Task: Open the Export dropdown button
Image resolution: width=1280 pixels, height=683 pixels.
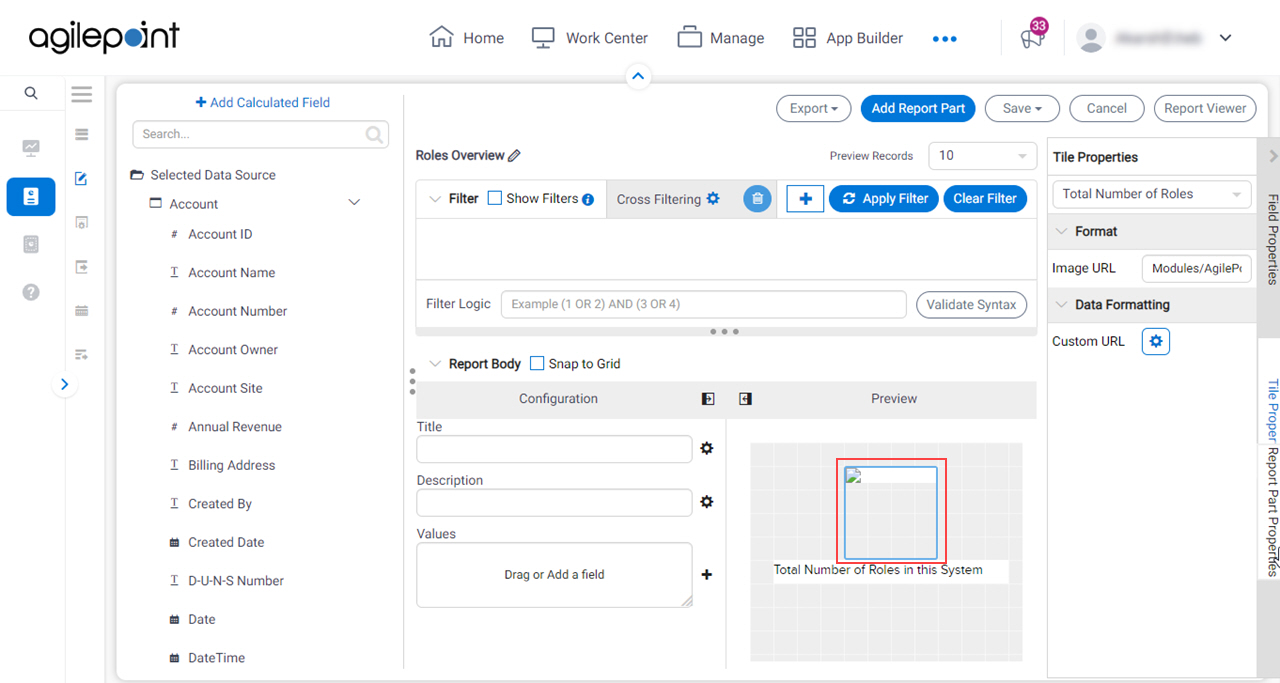Action: 814,108
